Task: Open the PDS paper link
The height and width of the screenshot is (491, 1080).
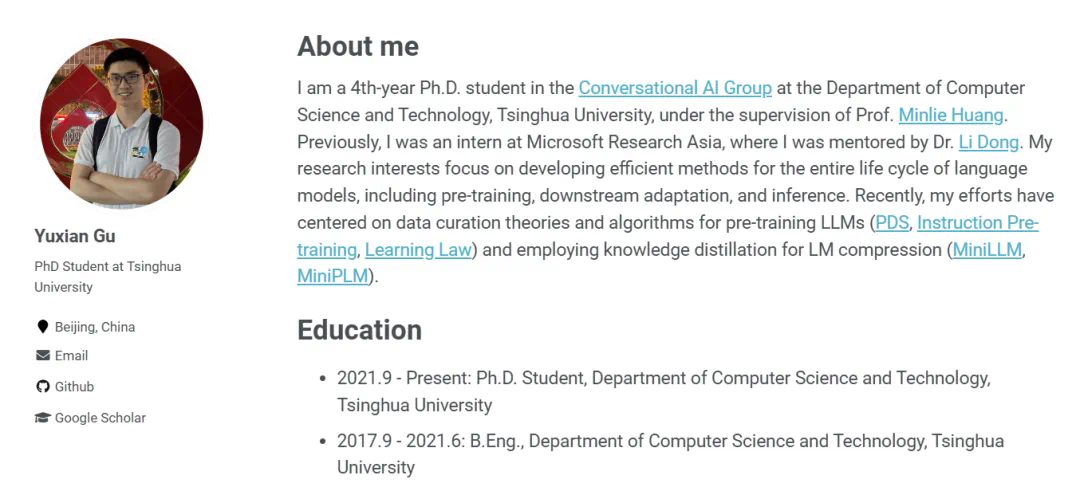Action: click(x=892, y=222)
